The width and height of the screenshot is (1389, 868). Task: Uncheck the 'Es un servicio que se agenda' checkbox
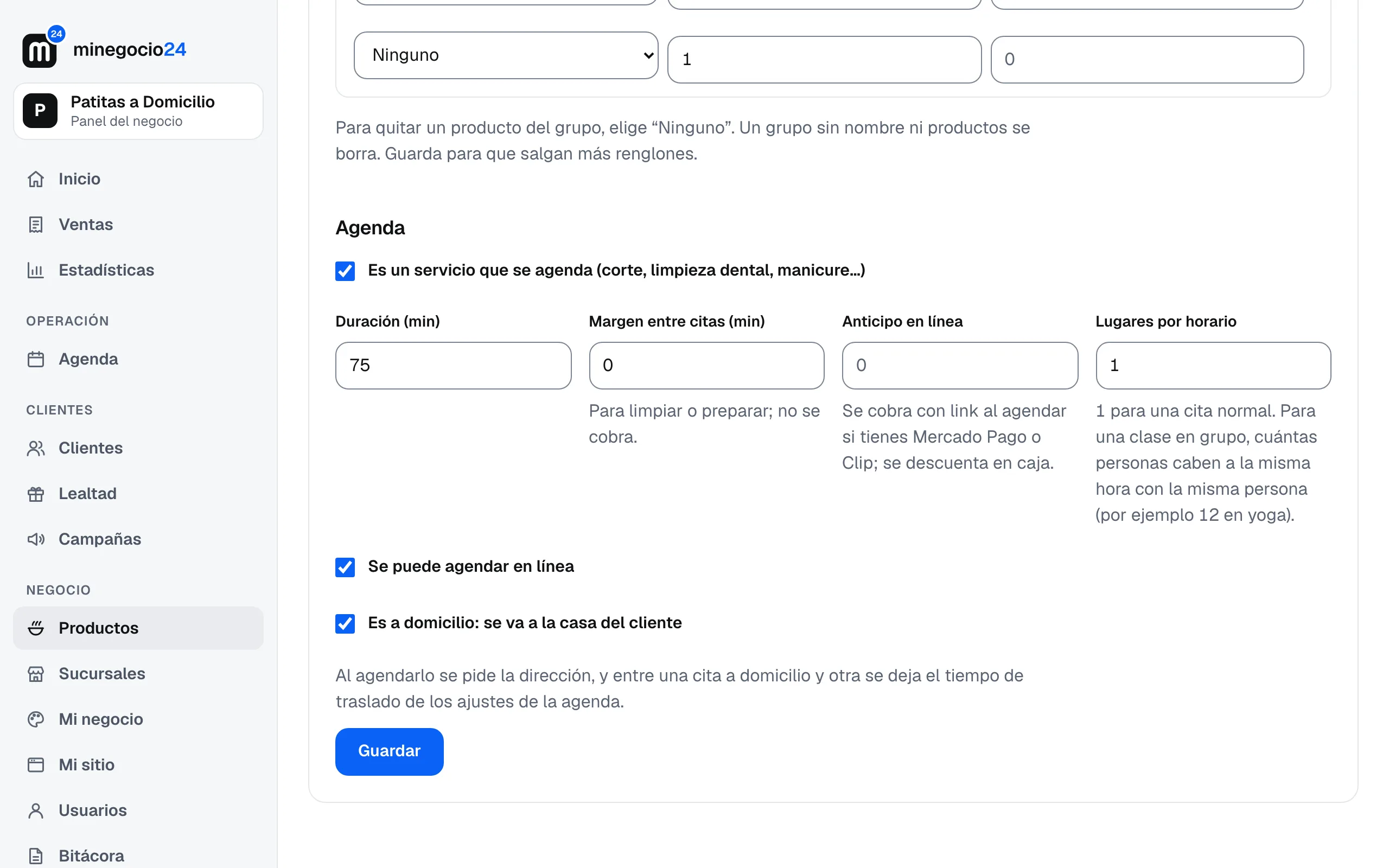(x=345, y=271)
